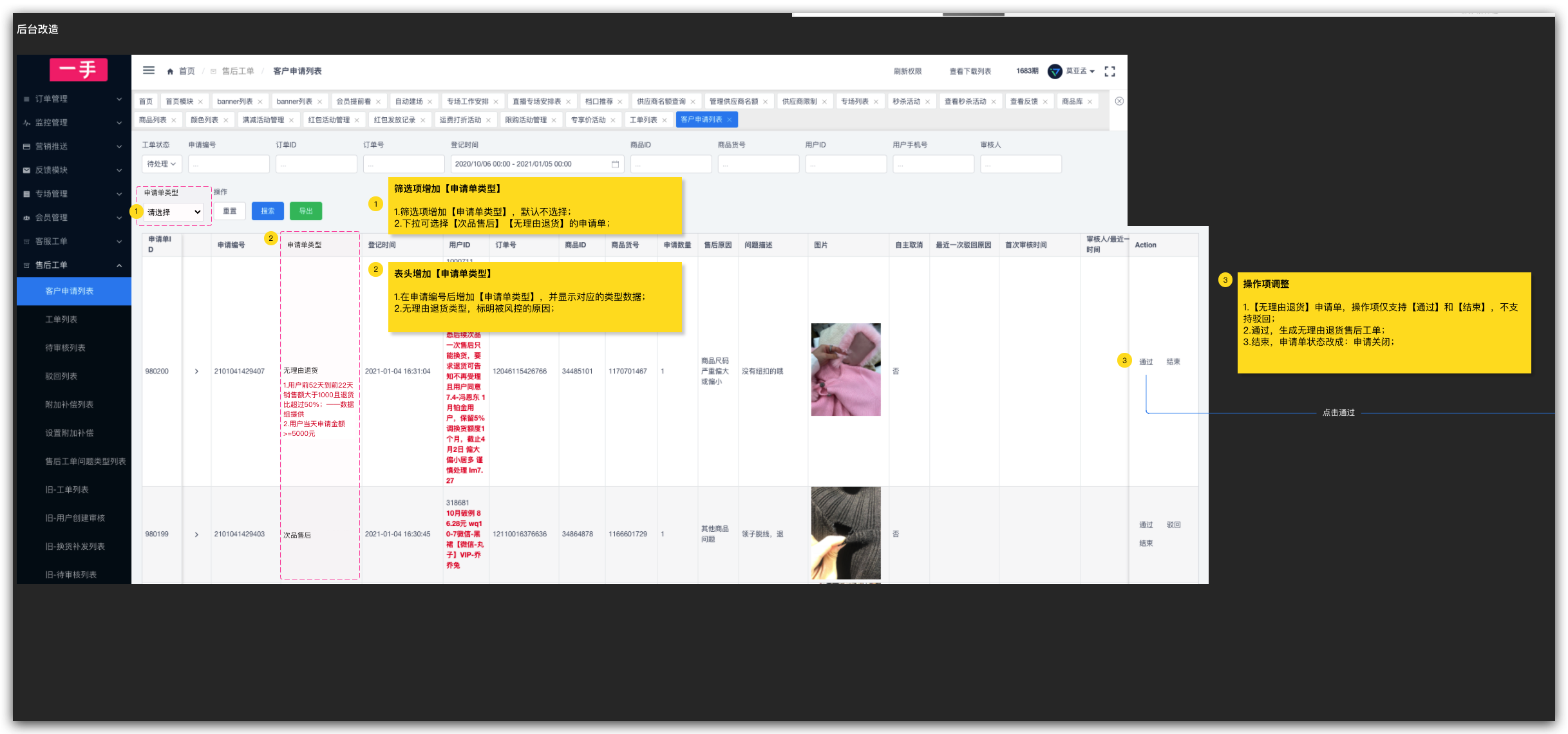Screen dimensions: 1568x734
Task: Close the 档口推荐 tab
Action: (619, 102)
